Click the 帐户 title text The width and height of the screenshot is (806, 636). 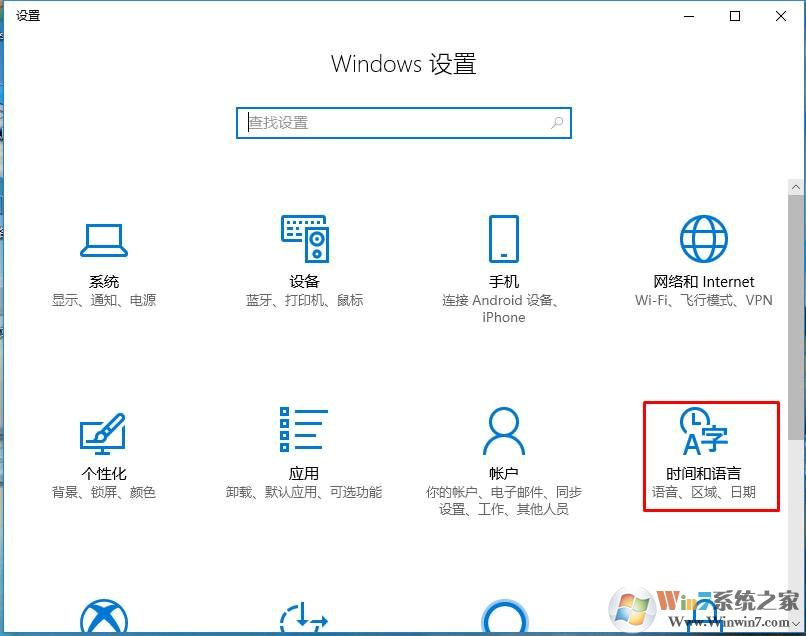(504, 474)
